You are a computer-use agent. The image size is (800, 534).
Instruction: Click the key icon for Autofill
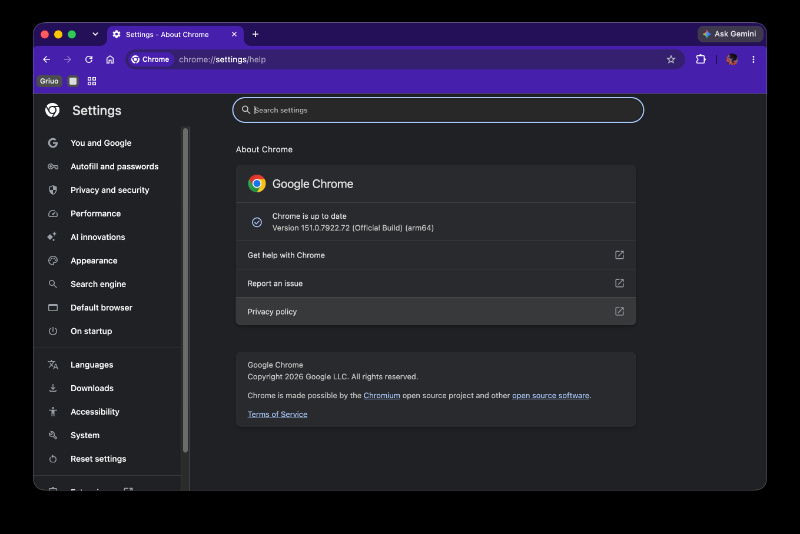click(x=53, y=166)
